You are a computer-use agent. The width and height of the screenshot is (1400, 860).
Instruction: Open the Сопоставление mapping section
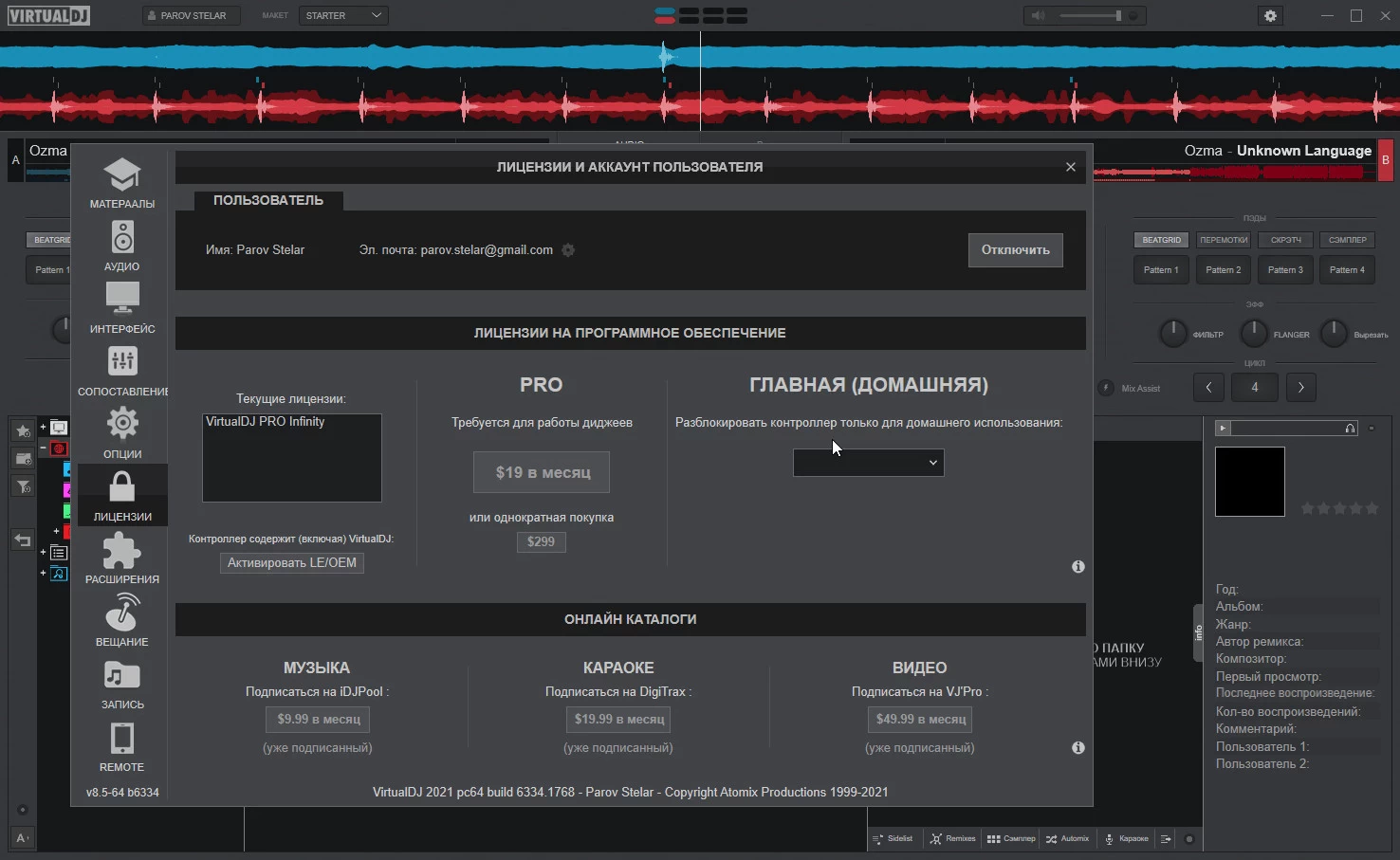pyautogui.click(x=121, y=371)
